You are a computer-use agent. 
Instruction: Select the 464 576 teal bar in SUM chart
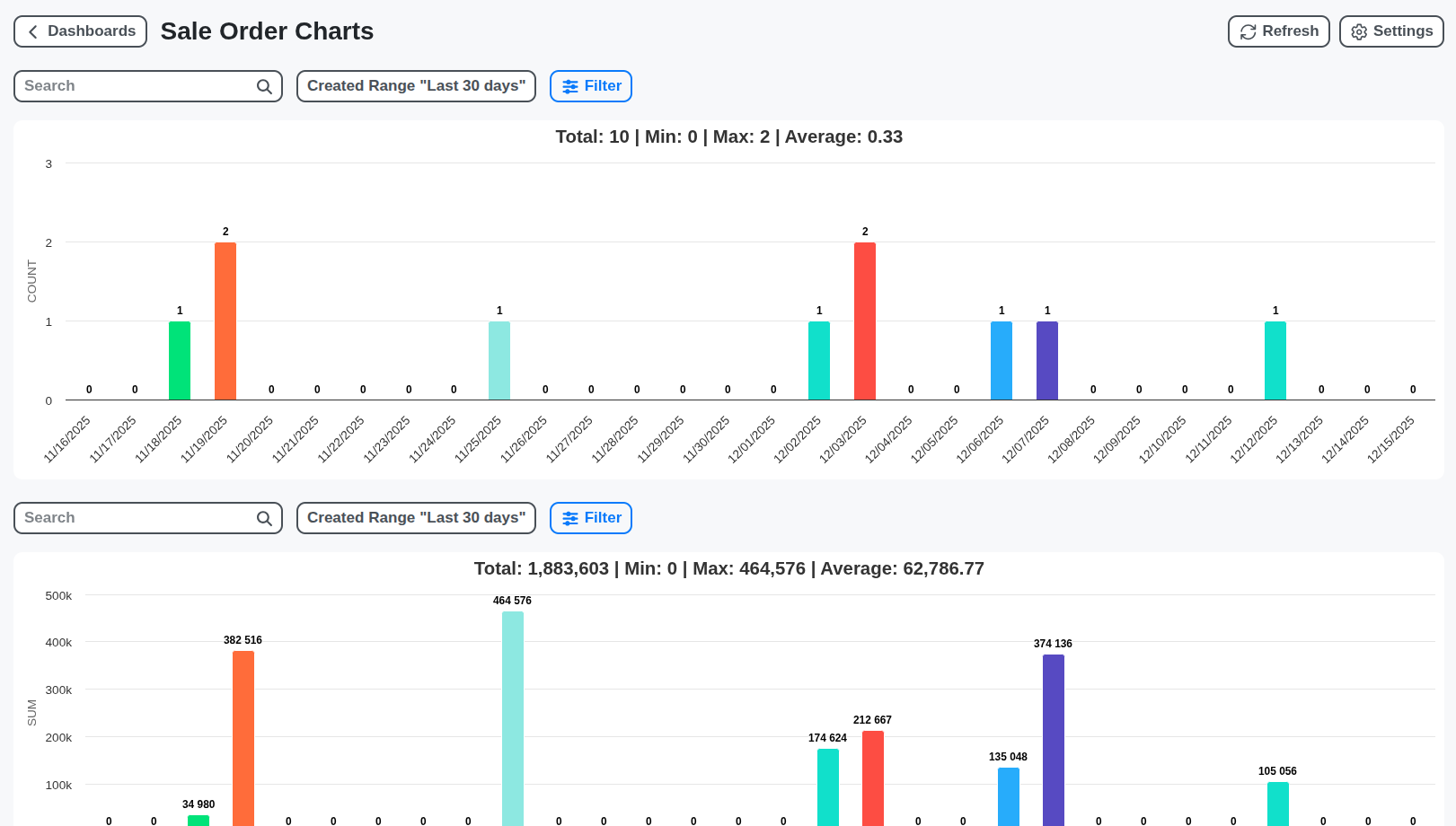tap(512, 718)
